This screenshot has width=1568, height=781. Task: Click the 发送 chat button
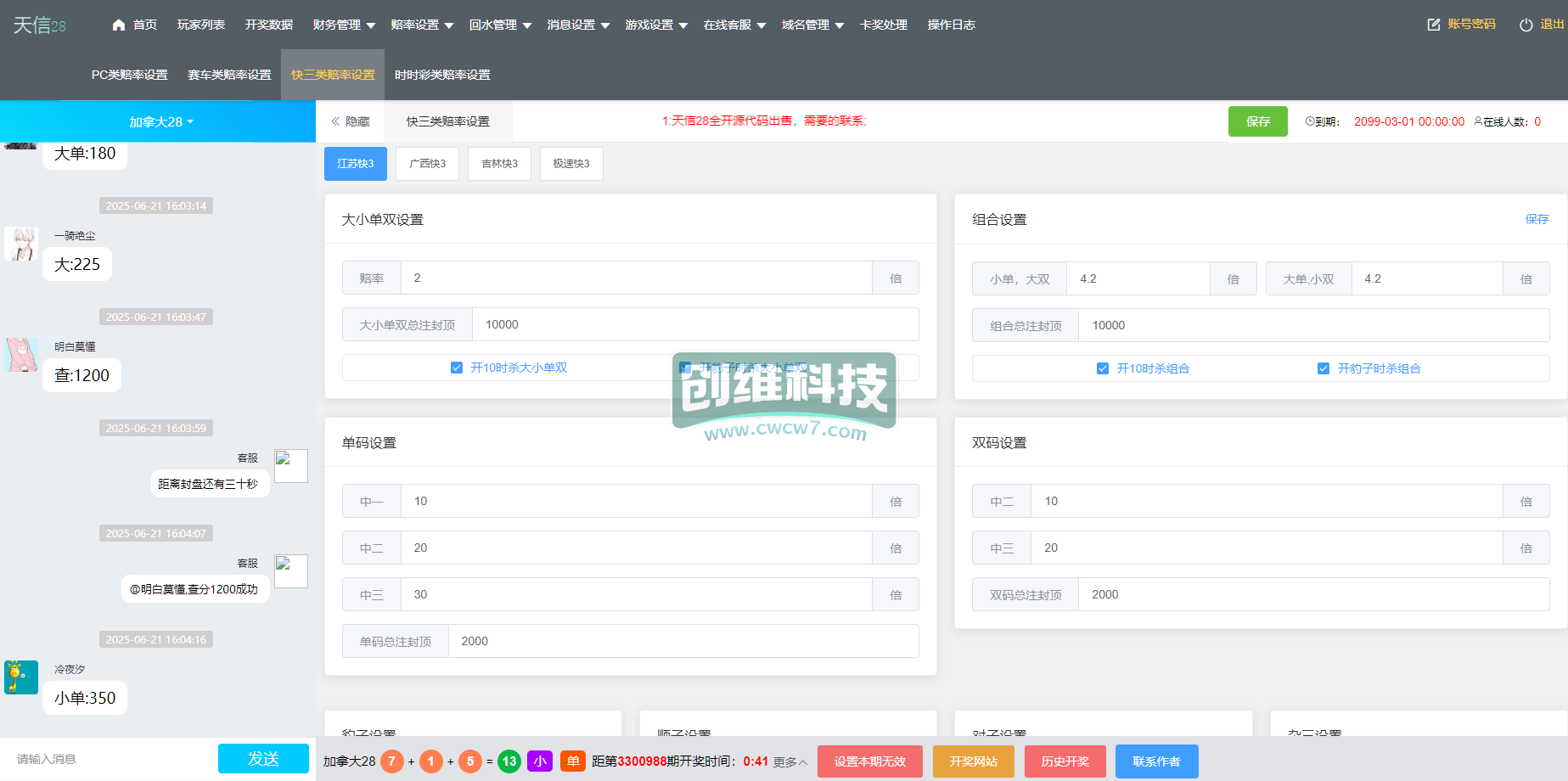(x=263, y=759)
